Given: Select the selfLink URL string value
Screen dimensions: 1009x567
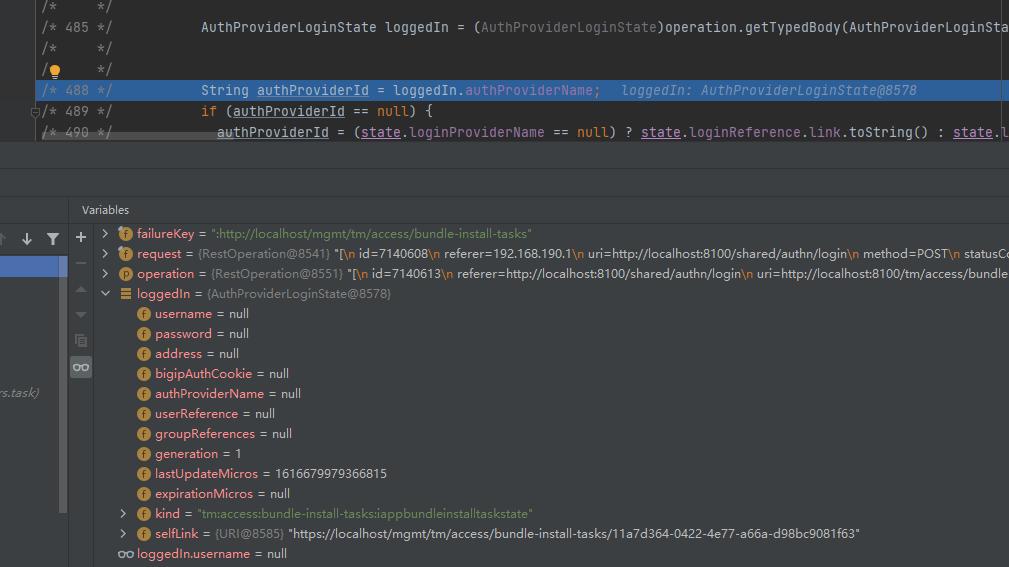Looking at the screenshot, I should (573, 534).
